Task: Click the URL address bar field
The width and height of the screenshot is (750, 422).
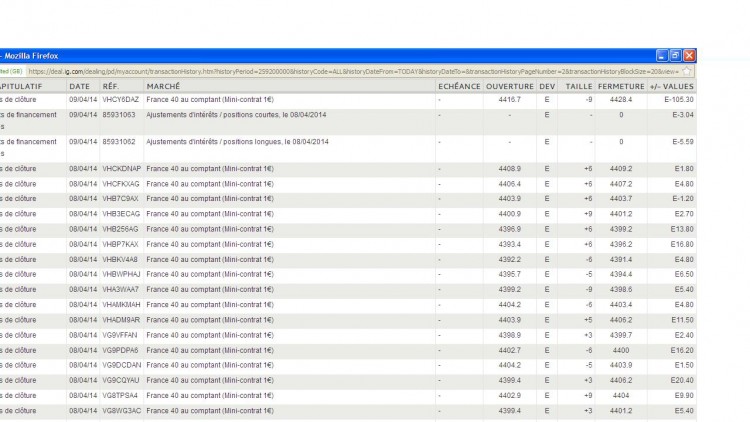Action: [x=353, y=71]
